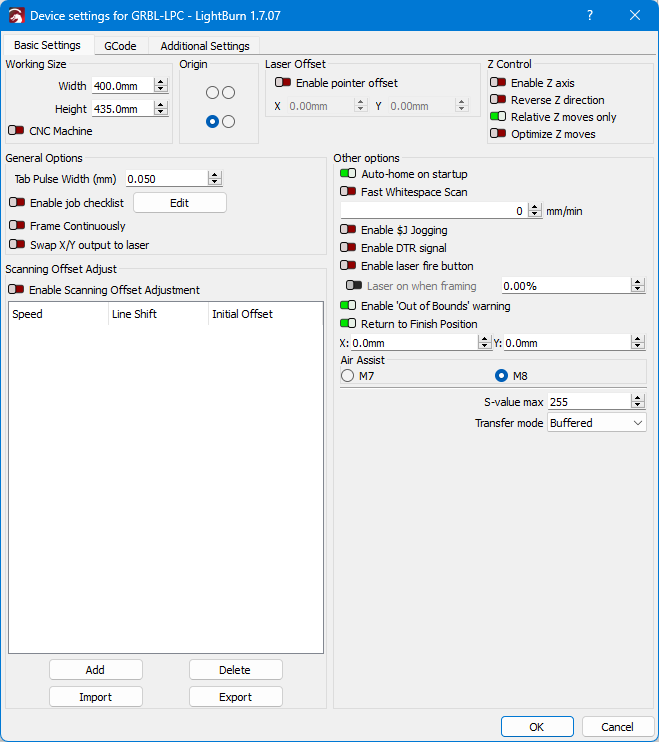
Task: Click the Width spinner arrows
Action: 161,86
